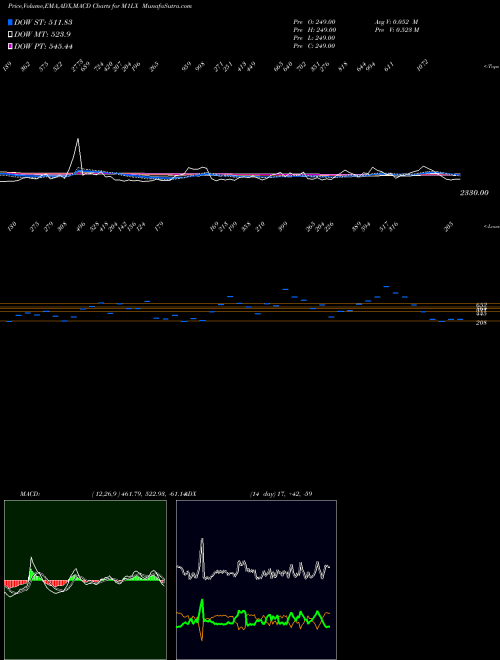Click the 1072 label in the top value row
500x660 pixels.
422,66
